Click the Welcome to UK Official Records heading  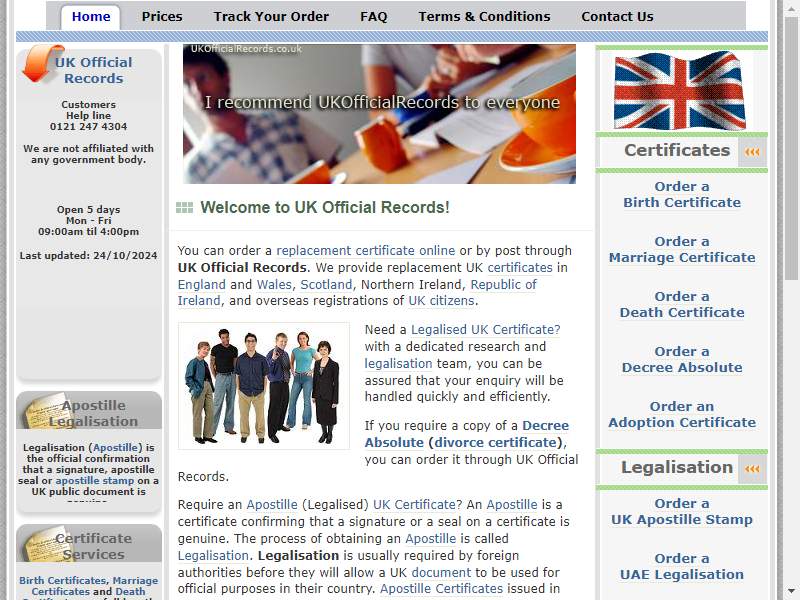point(325,207)
